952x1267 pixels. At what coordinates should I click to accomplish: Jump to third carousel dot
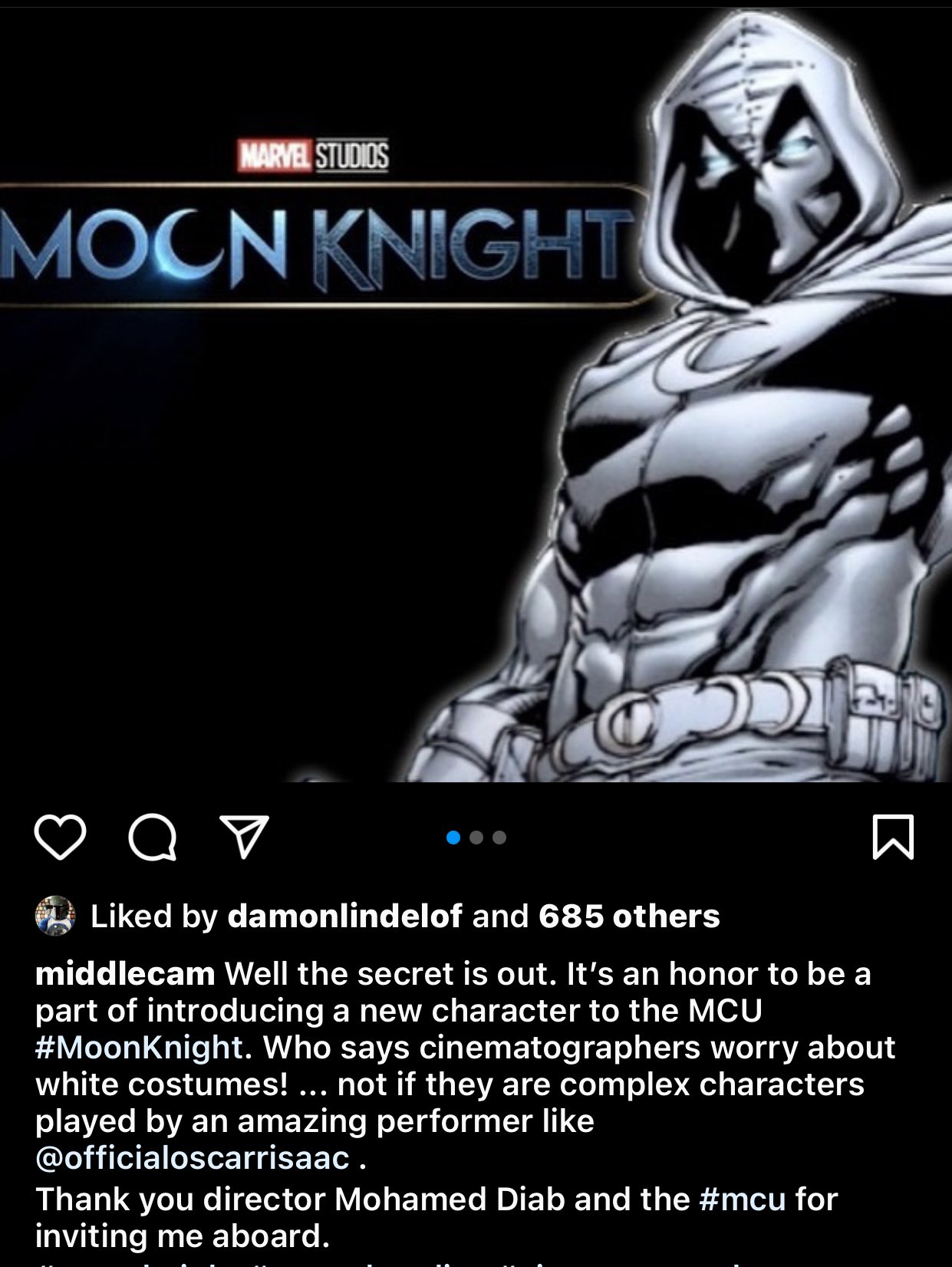click(x=499, y=838)
